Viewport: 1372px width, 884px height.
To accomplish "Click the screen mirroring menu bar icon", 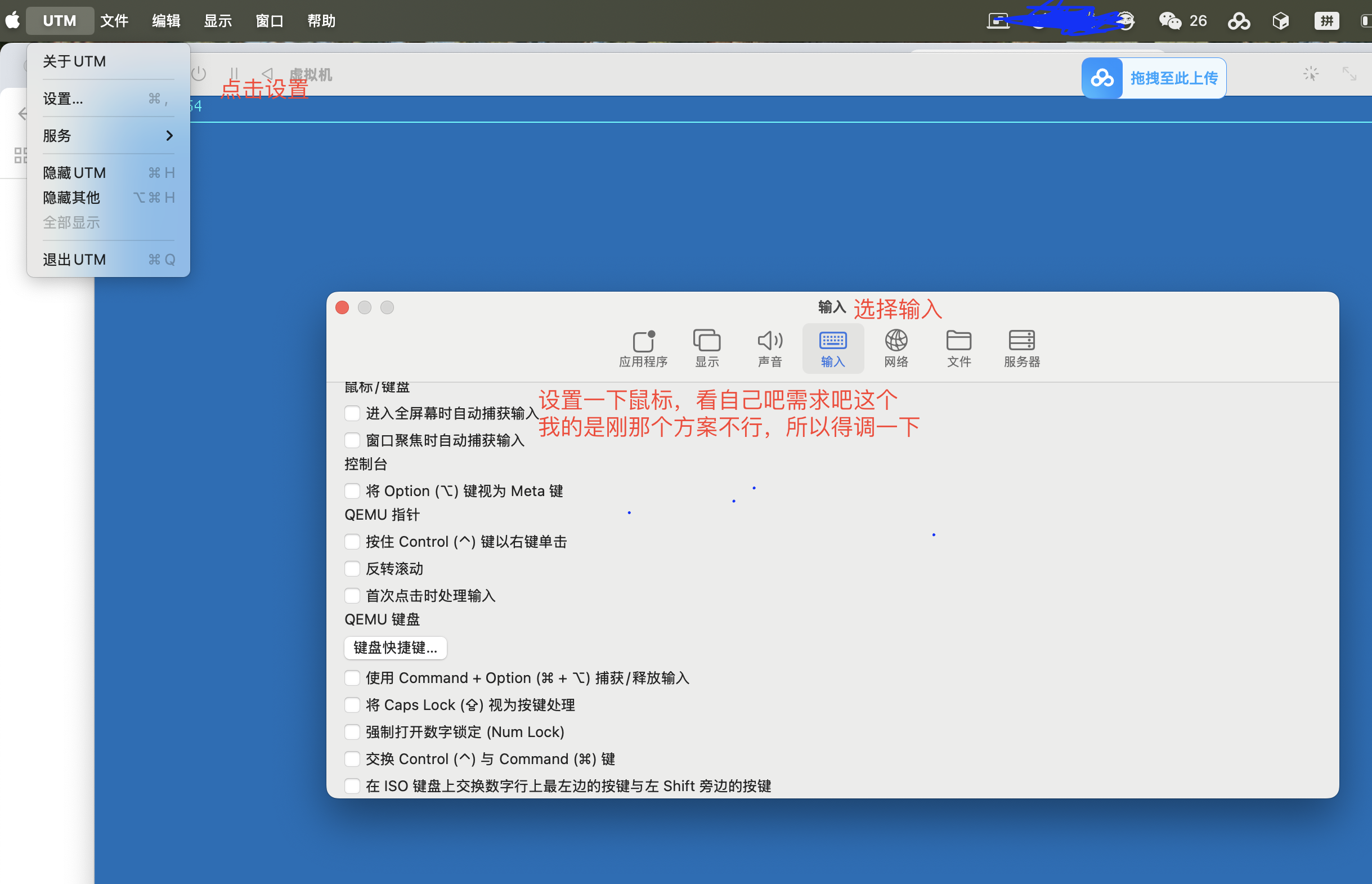I will point(998,21).
